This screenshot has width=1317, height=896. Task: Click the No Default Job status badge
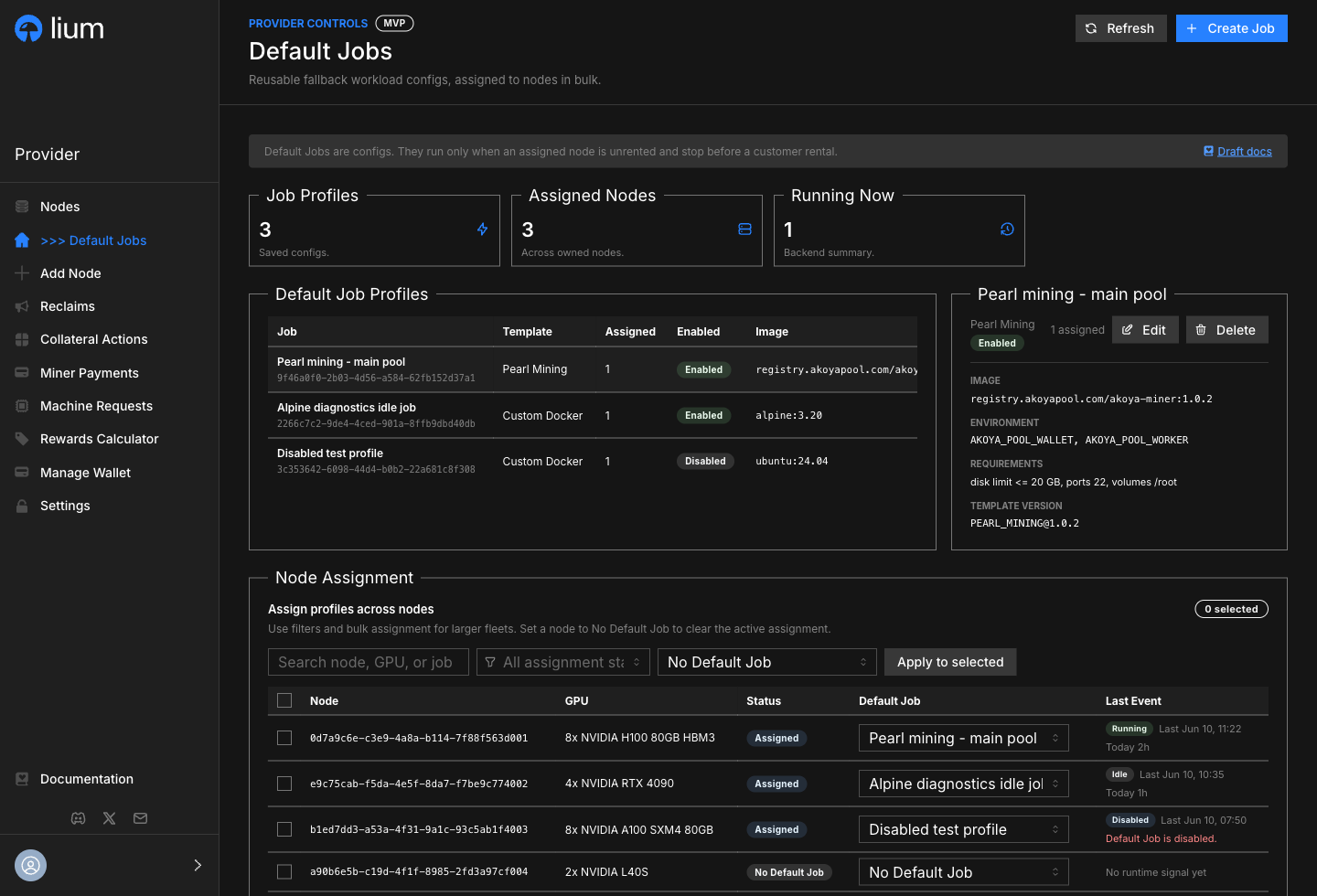[789, 872]
